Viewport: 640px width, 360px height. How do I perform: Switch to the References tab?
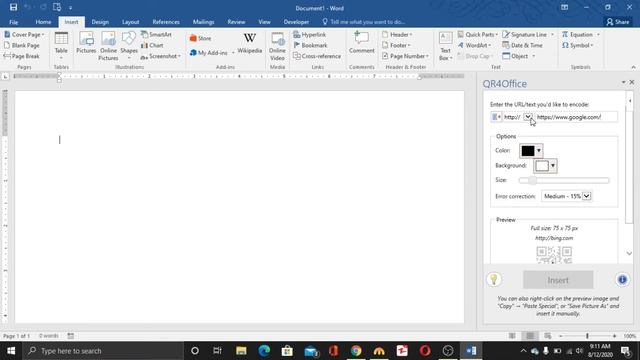pyautogui.click(x=166, y=22)
